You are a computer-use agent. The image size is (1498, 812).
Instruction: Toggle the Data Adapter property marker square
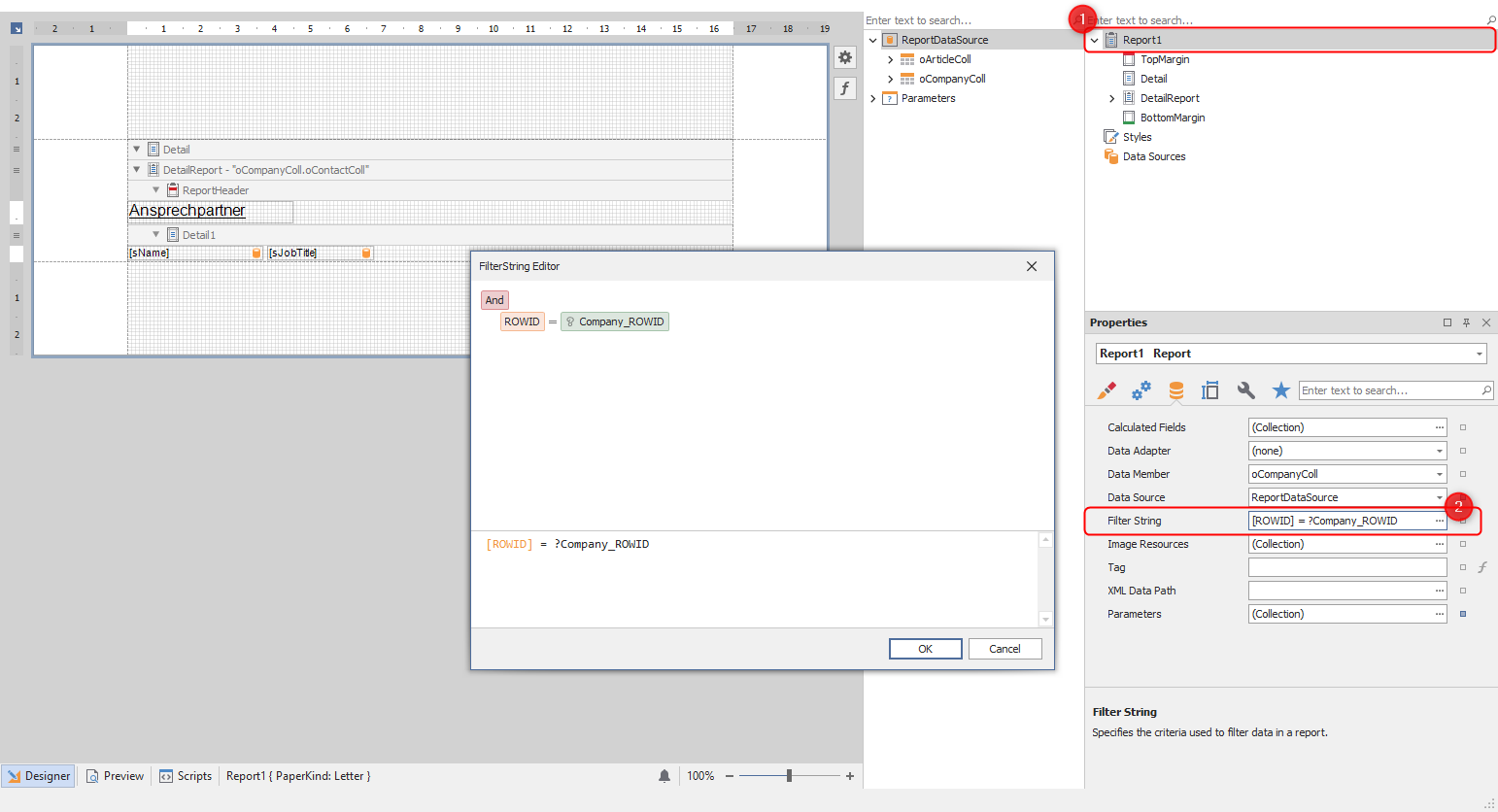(1463, 451)
